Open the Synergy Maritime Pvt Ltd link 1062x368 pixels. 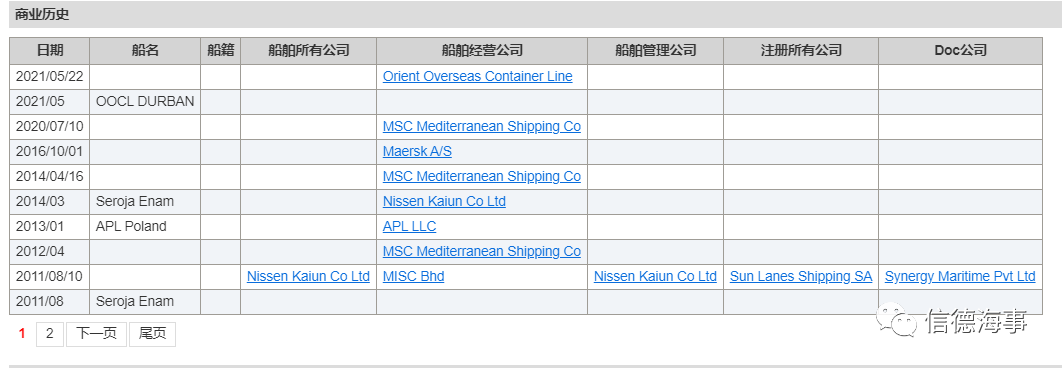pyautogui.click(x=960, y=277)
